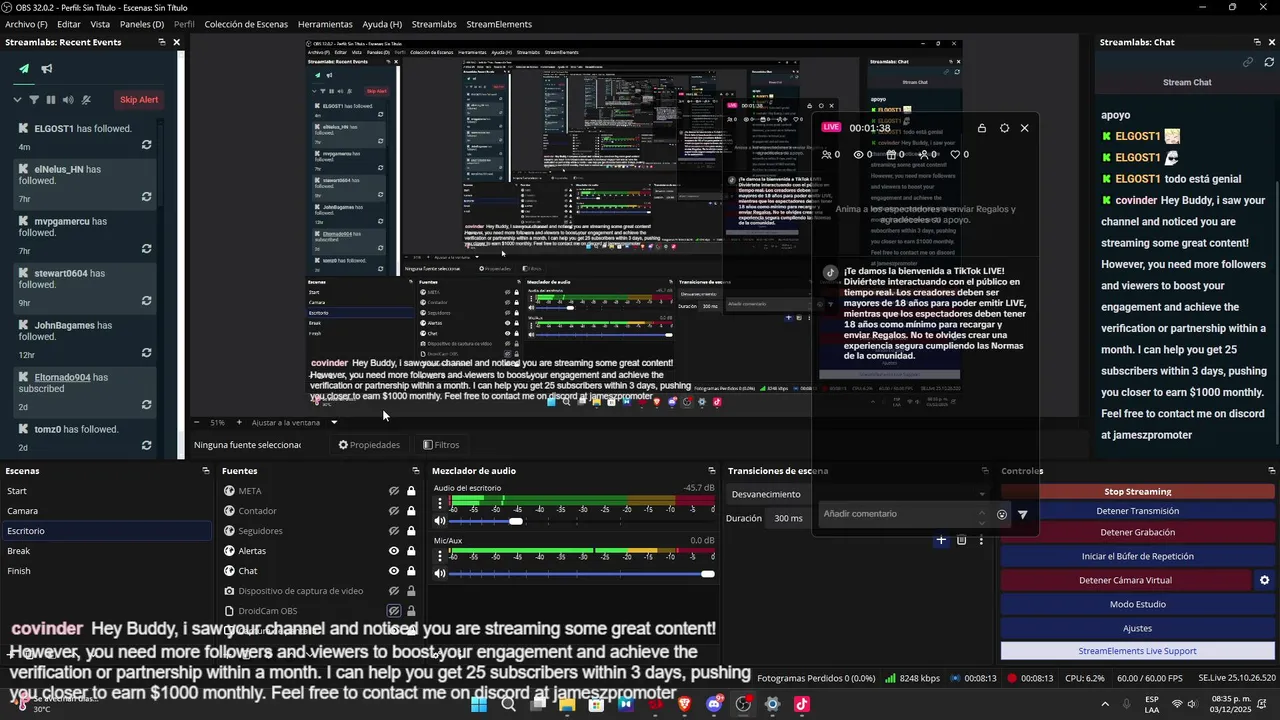Click the Stop Streaming button
Screen dimensions: 1280x720
[1137, 492]
